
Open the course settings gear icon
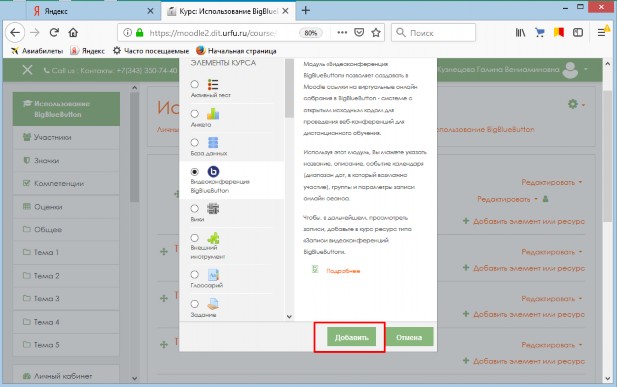coord(573,104)
